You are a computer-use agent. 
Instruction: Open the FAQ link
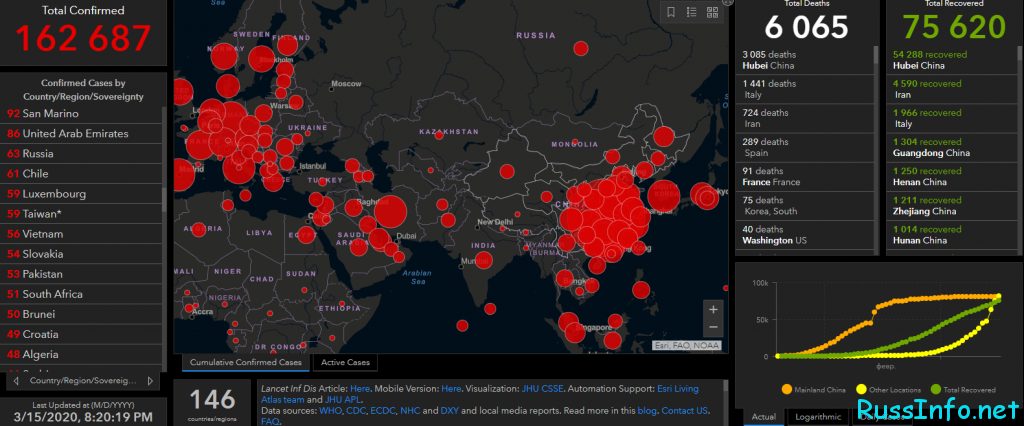tap(270, 422)
